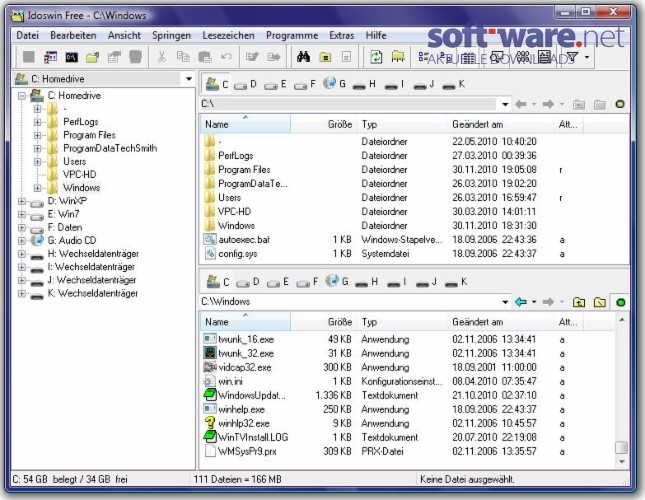The image size is (645, 500).
Task: Sort lower pane by Typ column
Action: (x=402, y=322)
